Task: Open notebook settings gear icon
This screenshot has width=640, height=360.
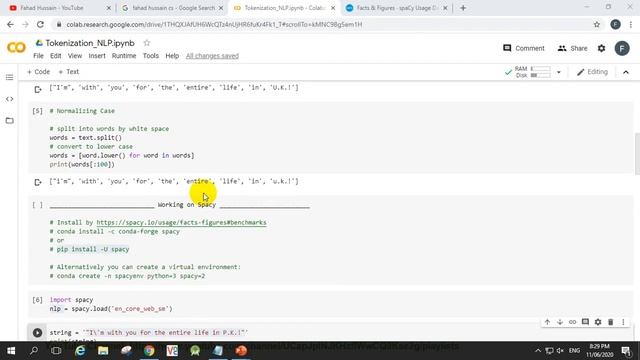Action: (x=602, y=48)
